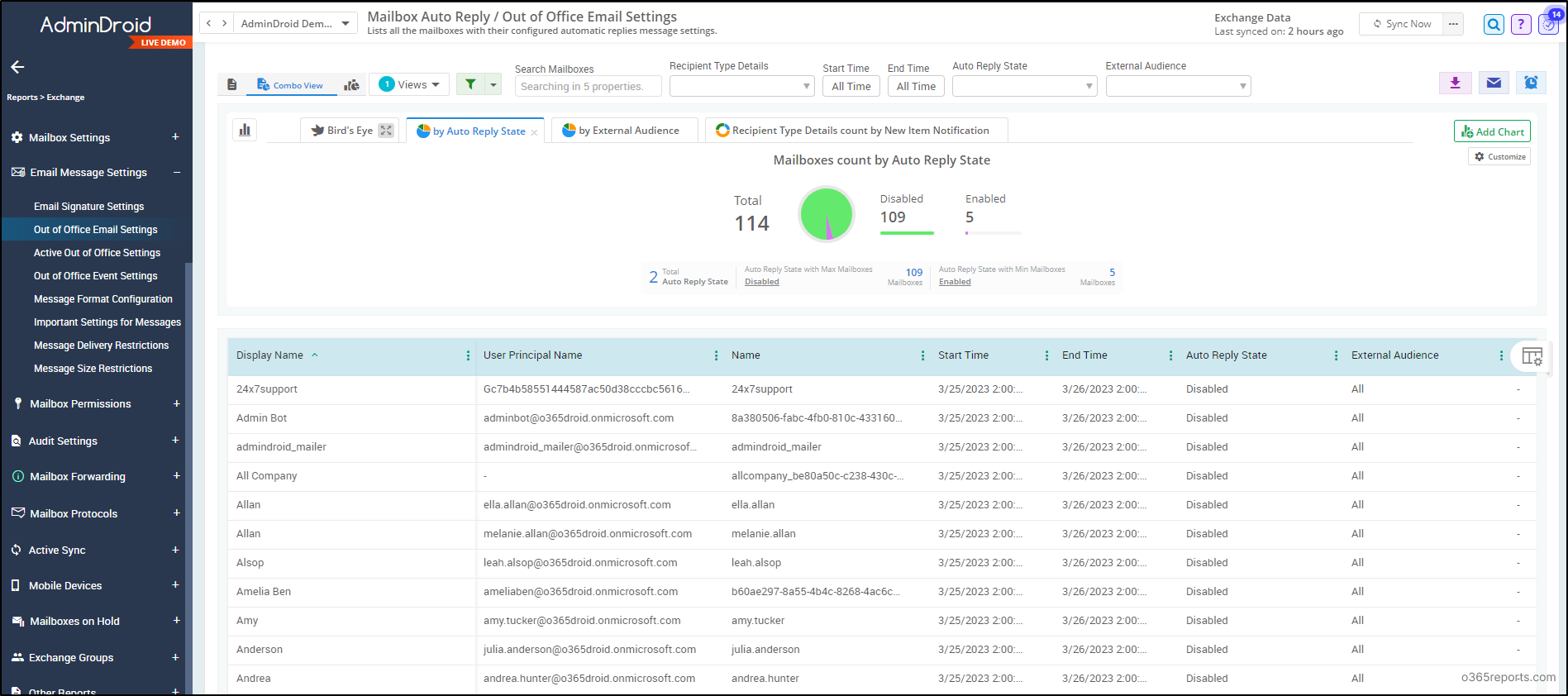Expand Mailbox Protocols section
The width and height of the screenshot is (1568, 696).
177,513
